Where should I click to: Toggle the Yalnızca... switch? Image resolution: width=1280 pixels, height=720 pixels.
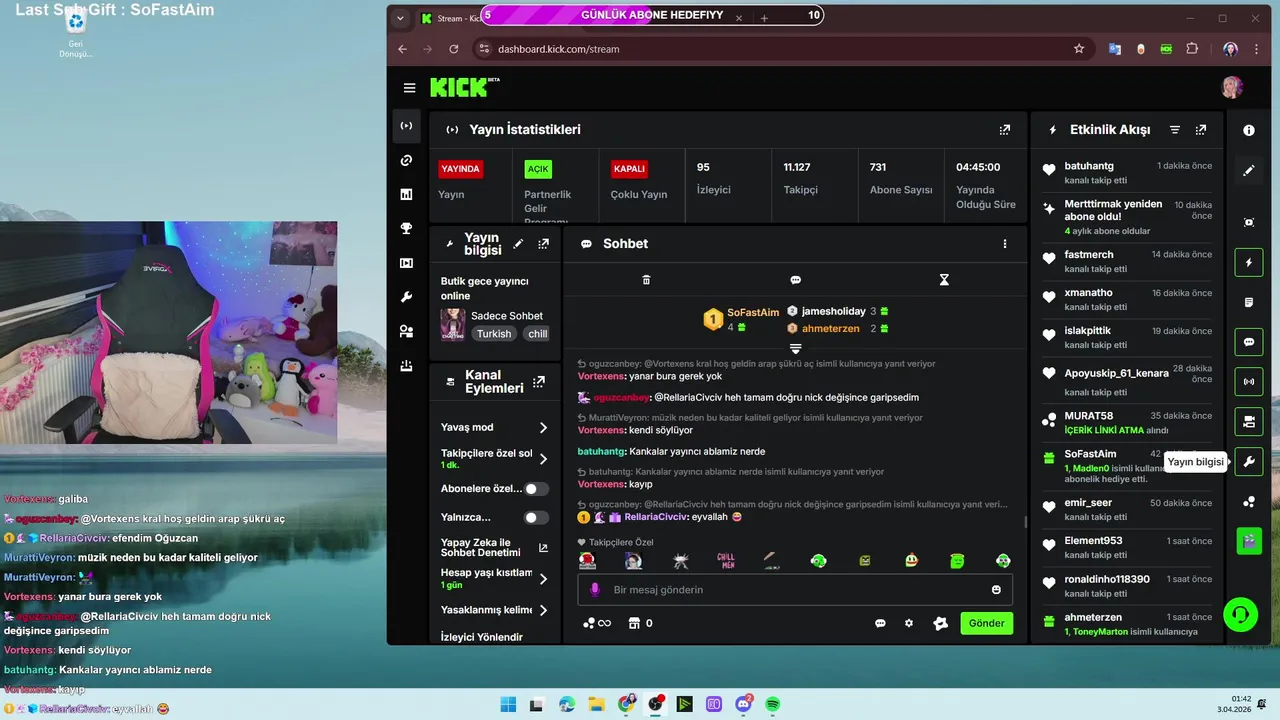(536, 518)
